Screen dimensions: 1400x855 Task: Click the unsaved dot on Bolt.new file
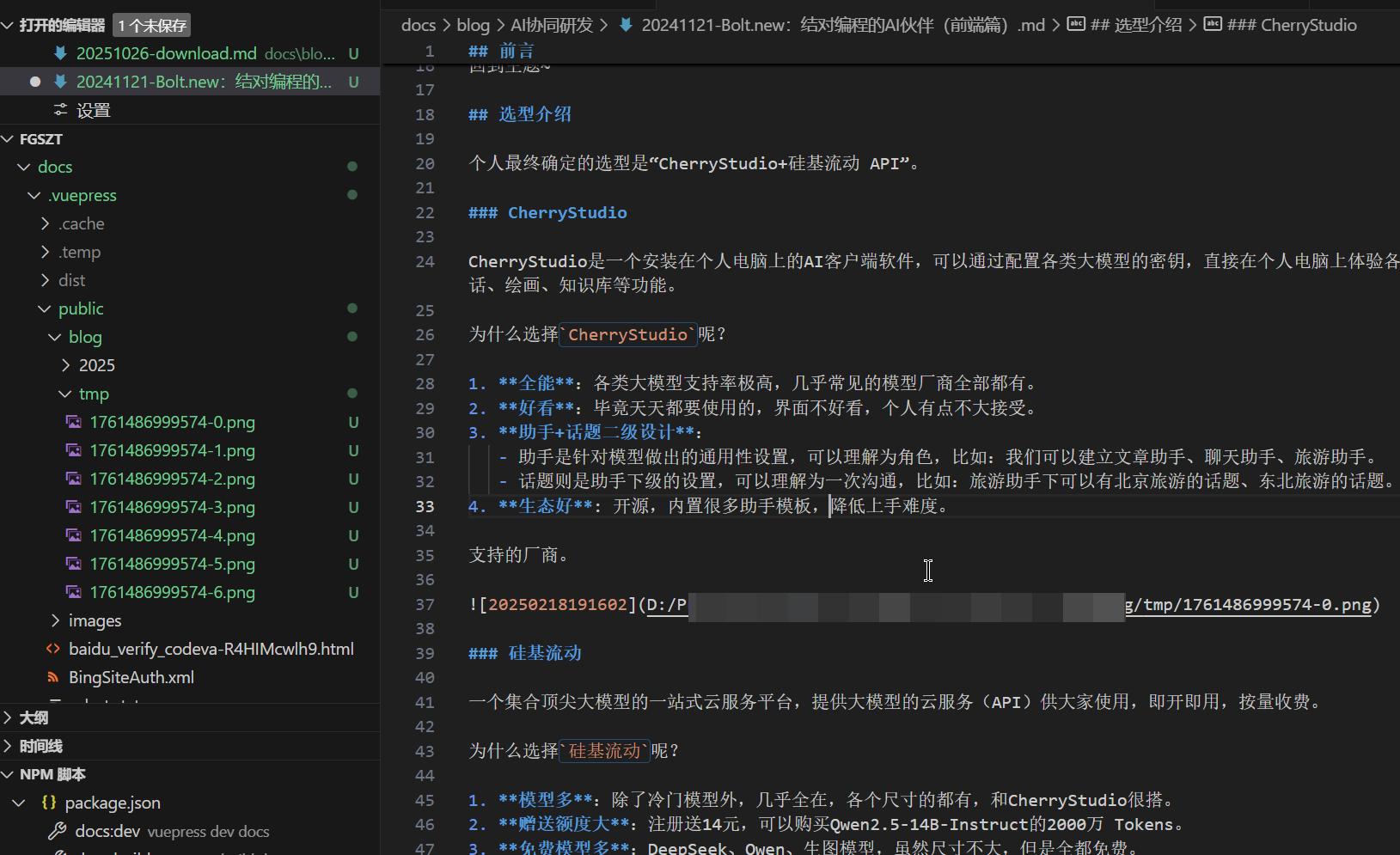[35, 82]
